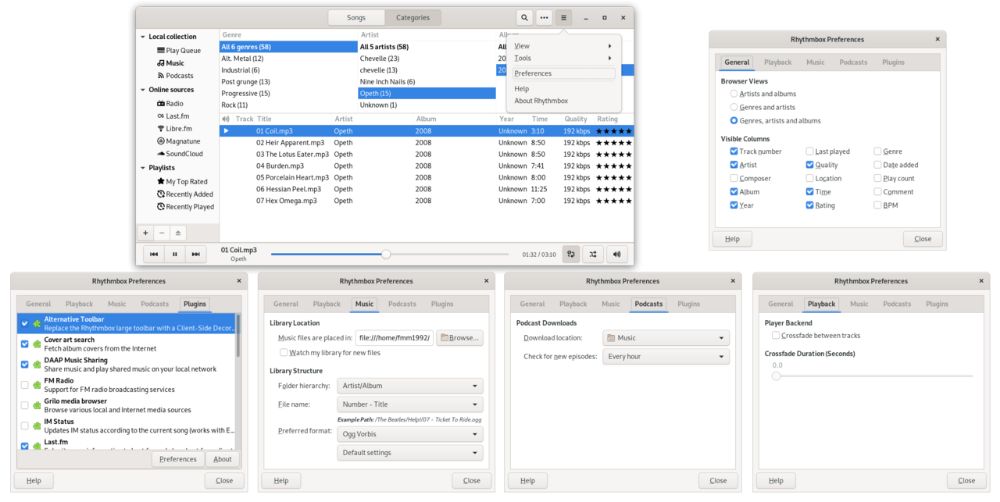This screenshot has width=1000, height=502.
Task: Select Music in Local collection
Action: coord(171,63)
